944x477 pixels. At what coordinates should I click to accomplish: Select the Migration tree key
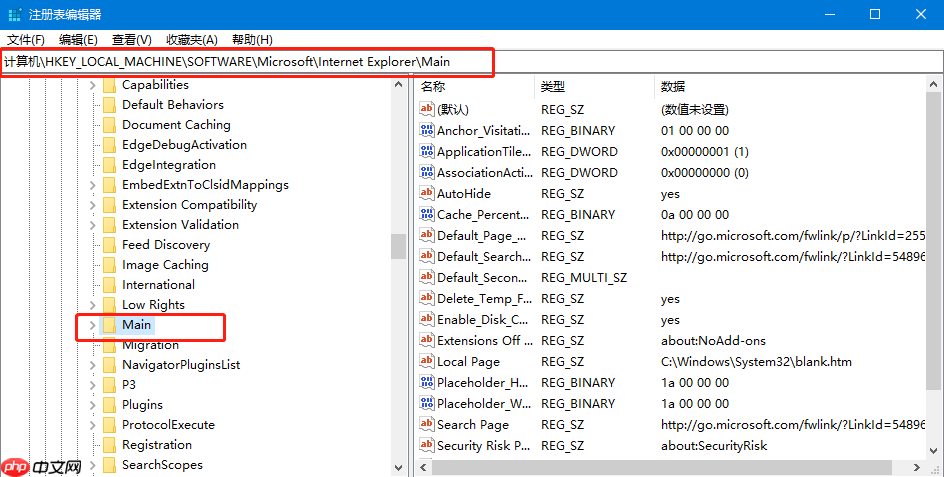(x=151, y=345)
